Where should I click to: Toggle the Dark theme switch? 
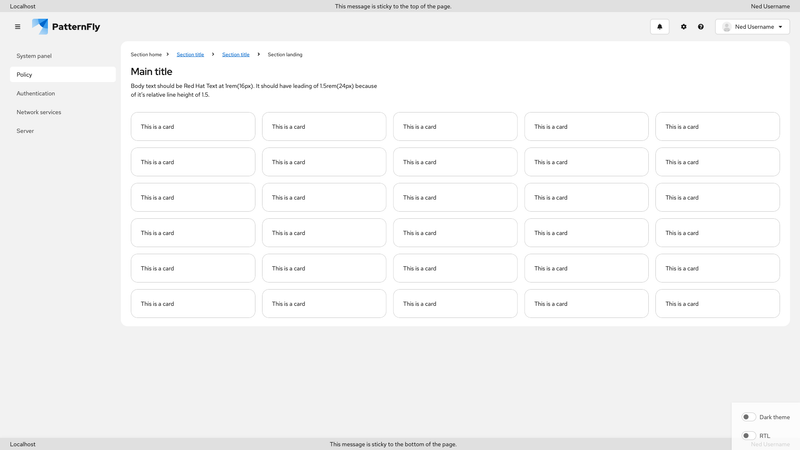[x=747, y=417]
